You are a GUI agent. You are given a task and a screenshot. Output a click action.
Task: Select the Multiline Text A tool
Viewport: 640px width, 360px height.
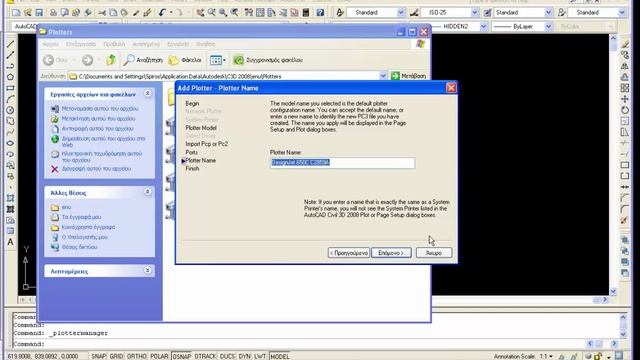point(11,242)
